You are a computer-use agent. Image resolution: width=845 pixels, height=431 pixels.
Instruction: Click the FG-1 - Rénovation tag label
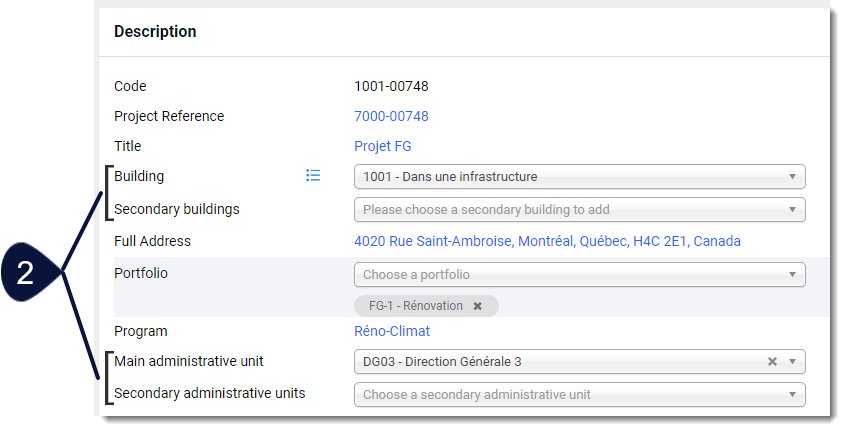click(x=415, y=306)
